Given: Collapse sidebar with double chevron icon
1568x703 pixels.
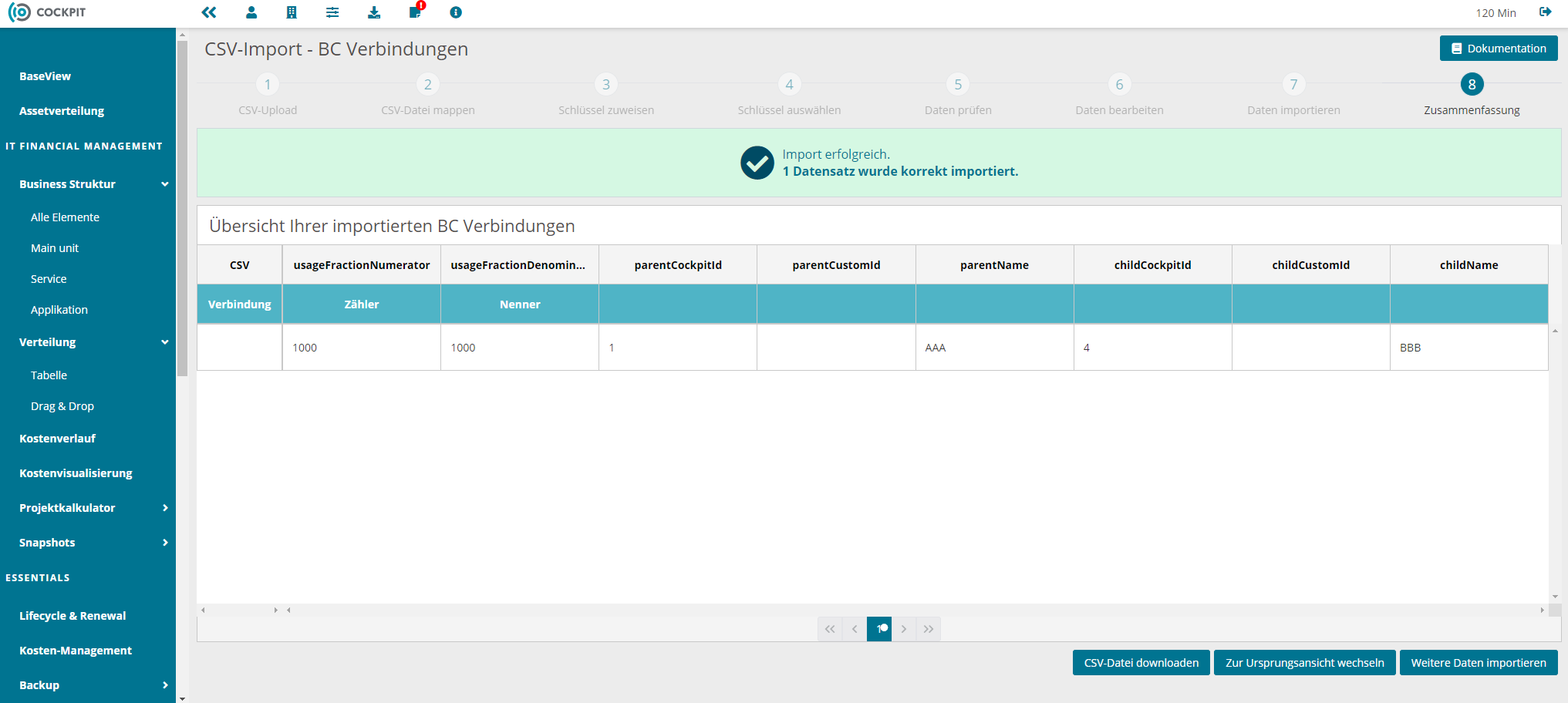Looking at the screenshot, I should pyautogui.click(x=209, y=12).
